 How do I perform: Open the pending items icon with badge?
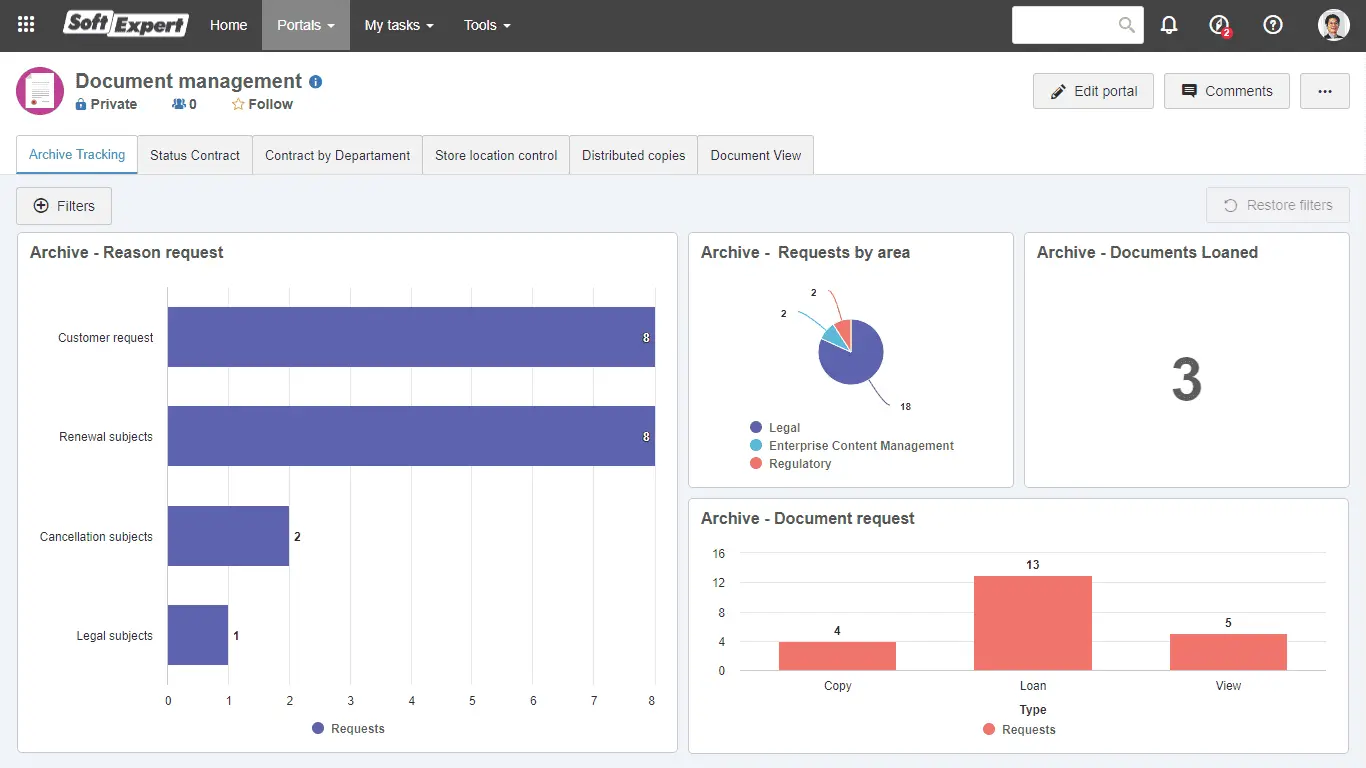1219,25
